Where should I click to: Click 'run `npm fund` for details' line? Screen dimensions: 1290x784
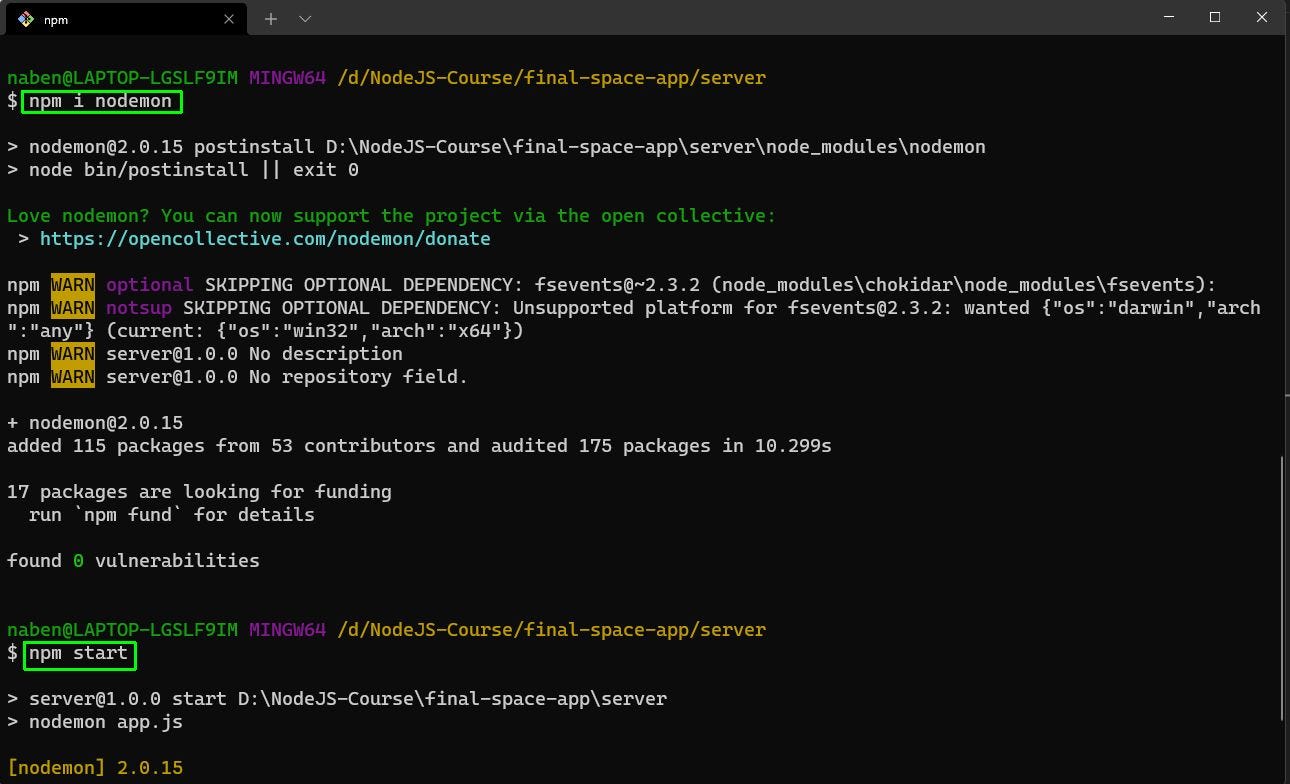172,515
